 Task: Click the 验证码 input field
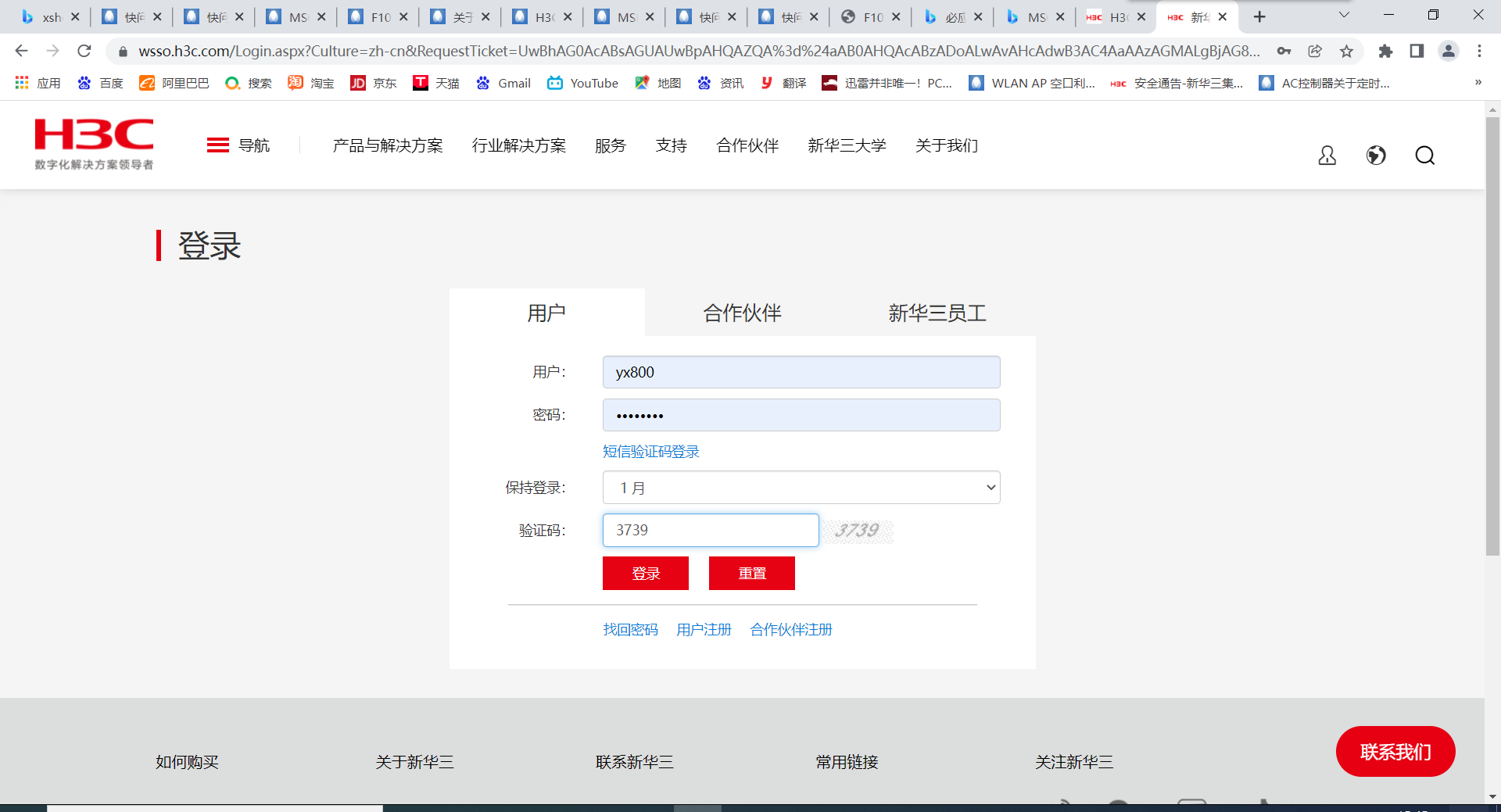tap(711, 530)
